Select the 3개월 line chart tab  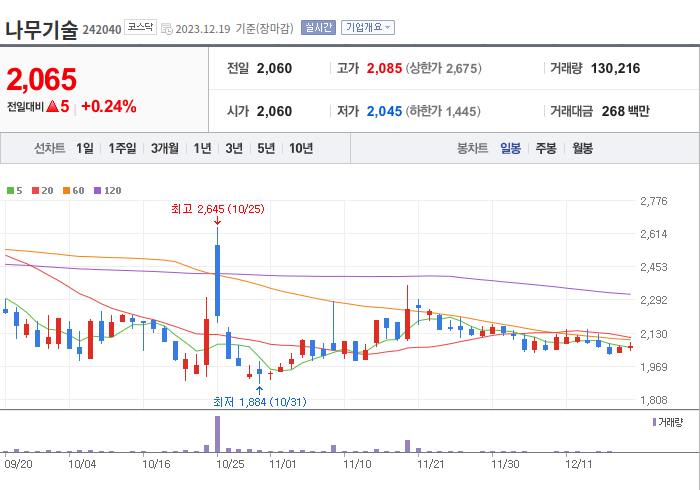click(x=164, y=148)
